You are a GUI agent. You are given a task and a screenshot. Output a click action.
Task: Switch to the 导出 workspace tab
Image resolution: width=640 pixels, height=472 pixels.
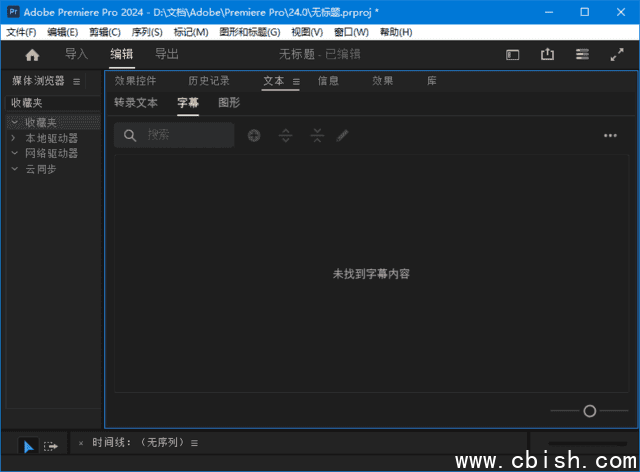coord(167,54)
